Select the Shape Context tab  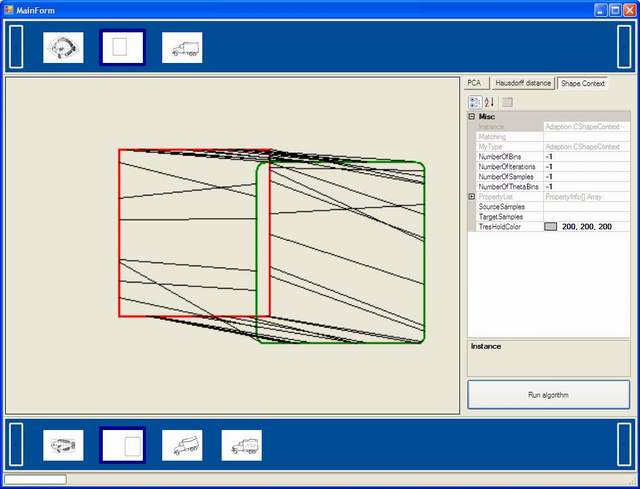582,83
